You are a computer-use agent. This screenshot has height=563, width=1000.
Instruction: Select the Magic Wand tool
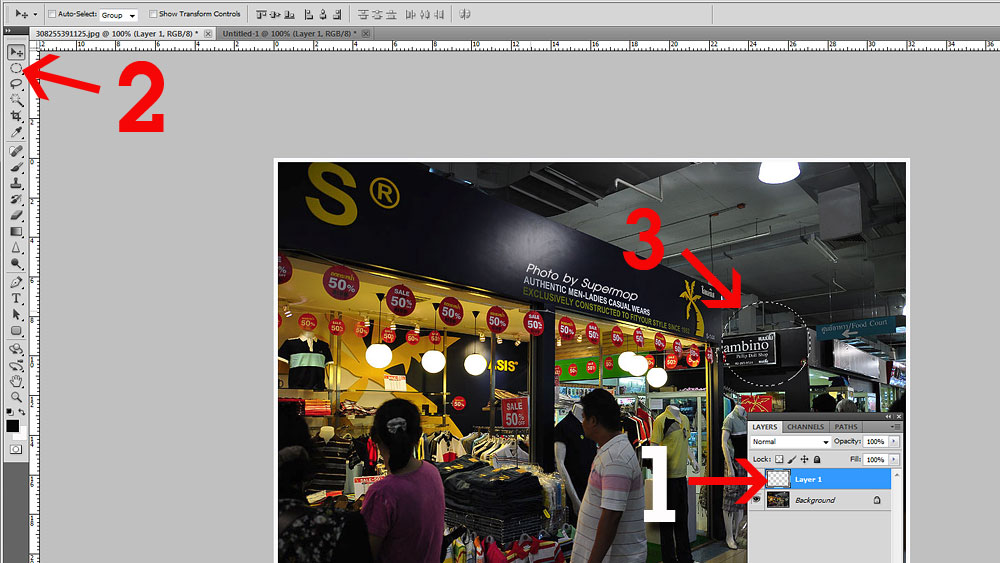(16, 100)
